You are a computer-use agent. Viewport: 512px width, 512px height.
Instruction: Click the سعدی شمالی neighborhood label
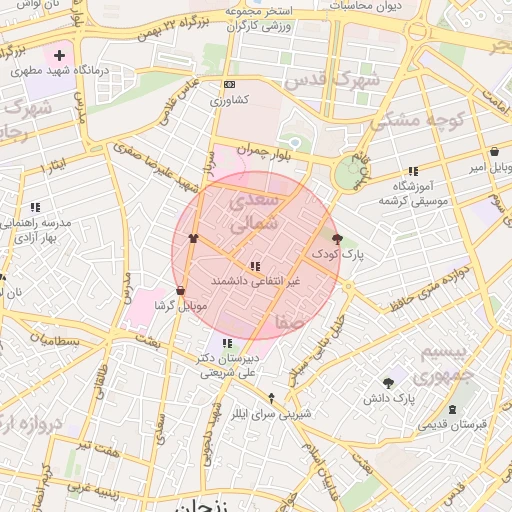coord(254,212)
